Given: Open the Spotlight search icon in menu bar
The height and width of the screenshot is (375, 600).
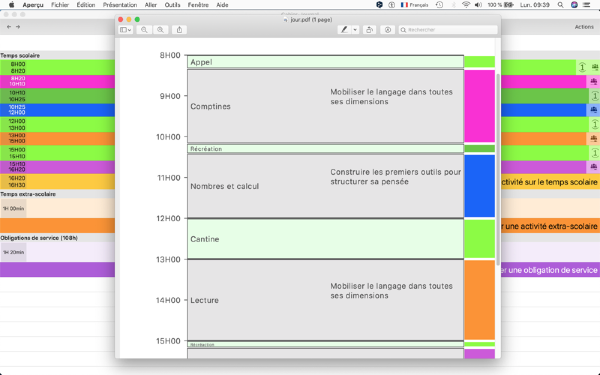Looking at the screenshot, I should click(560, 5).
